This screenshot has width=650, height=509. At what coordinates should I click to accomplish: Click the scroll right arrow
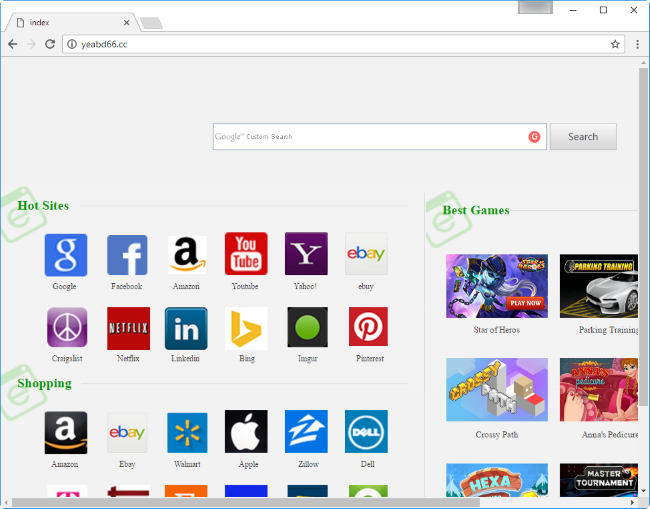click(x=632, y=503)
